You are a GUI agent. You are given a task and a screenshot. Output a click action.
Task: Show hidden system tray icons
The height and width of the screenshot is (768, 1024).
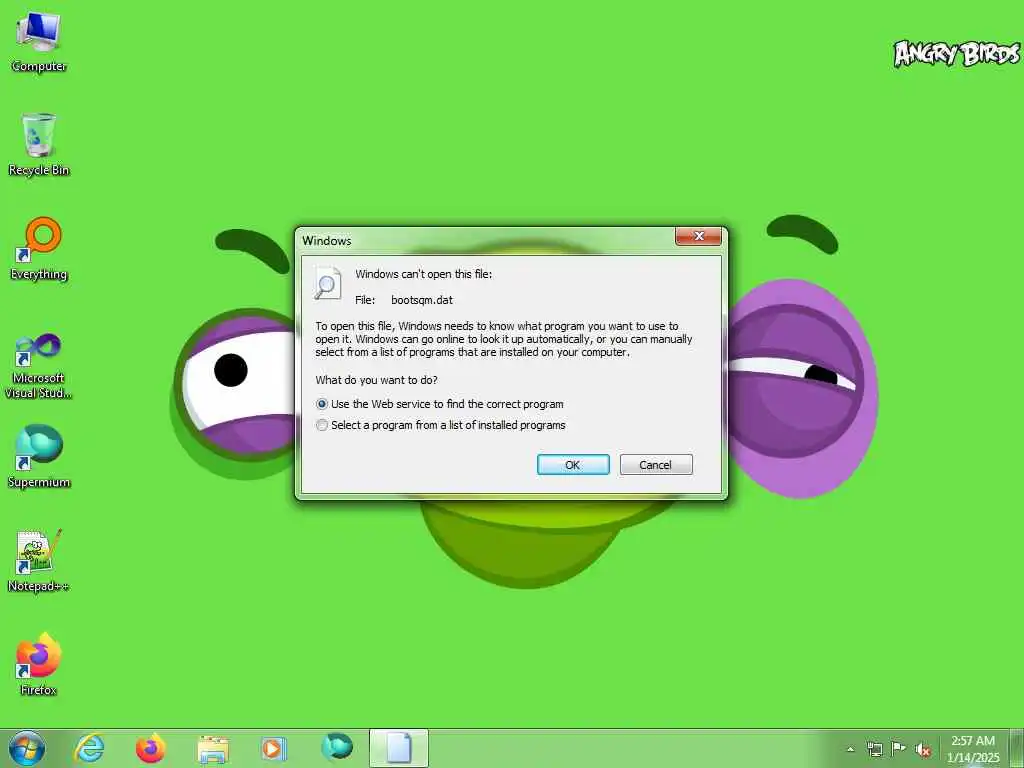point(850,749)
